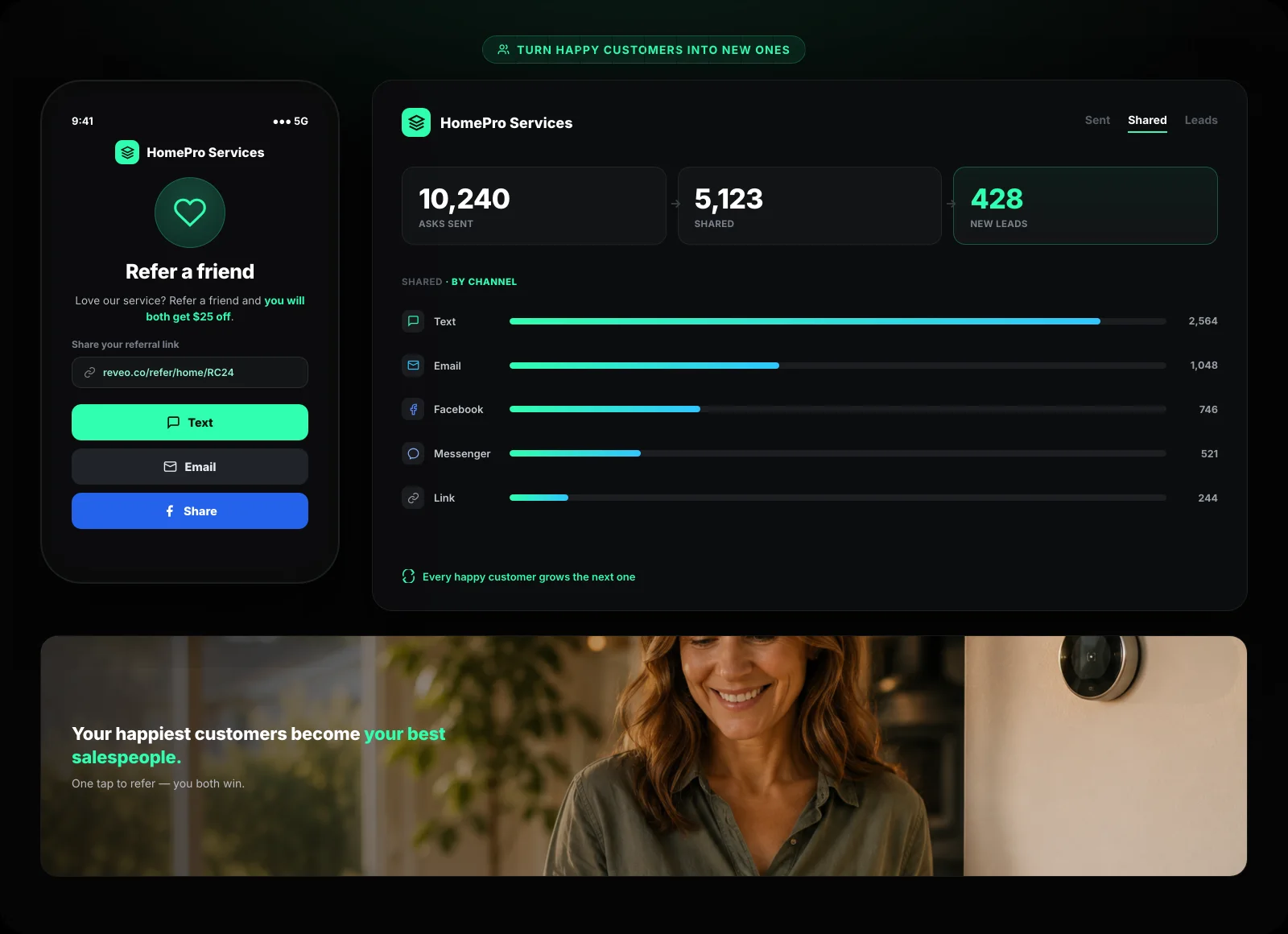Click the value 1,048 in the Email row

click(1203, 366)
